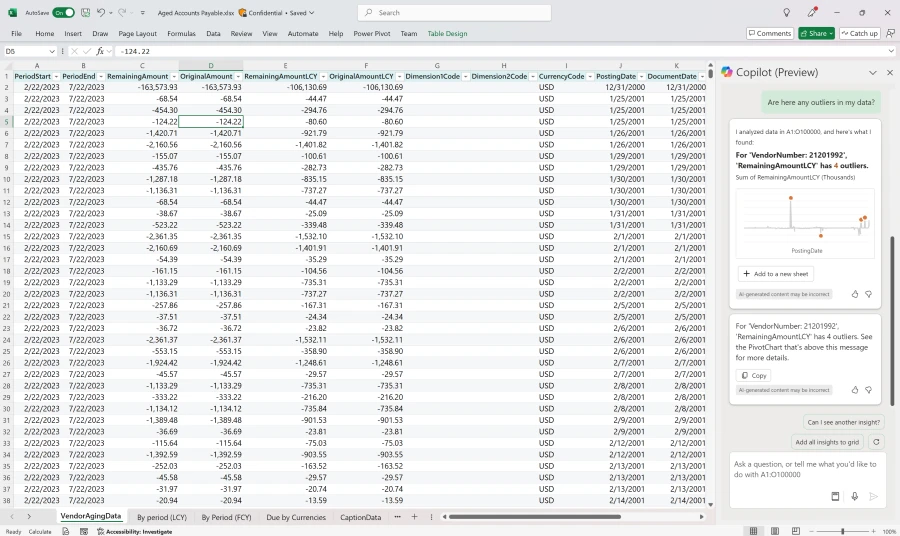Image resolution: width=900 pixels, height=536 pixels.
Task: Close the Copilot pane with X
Action: click(890, 72)
